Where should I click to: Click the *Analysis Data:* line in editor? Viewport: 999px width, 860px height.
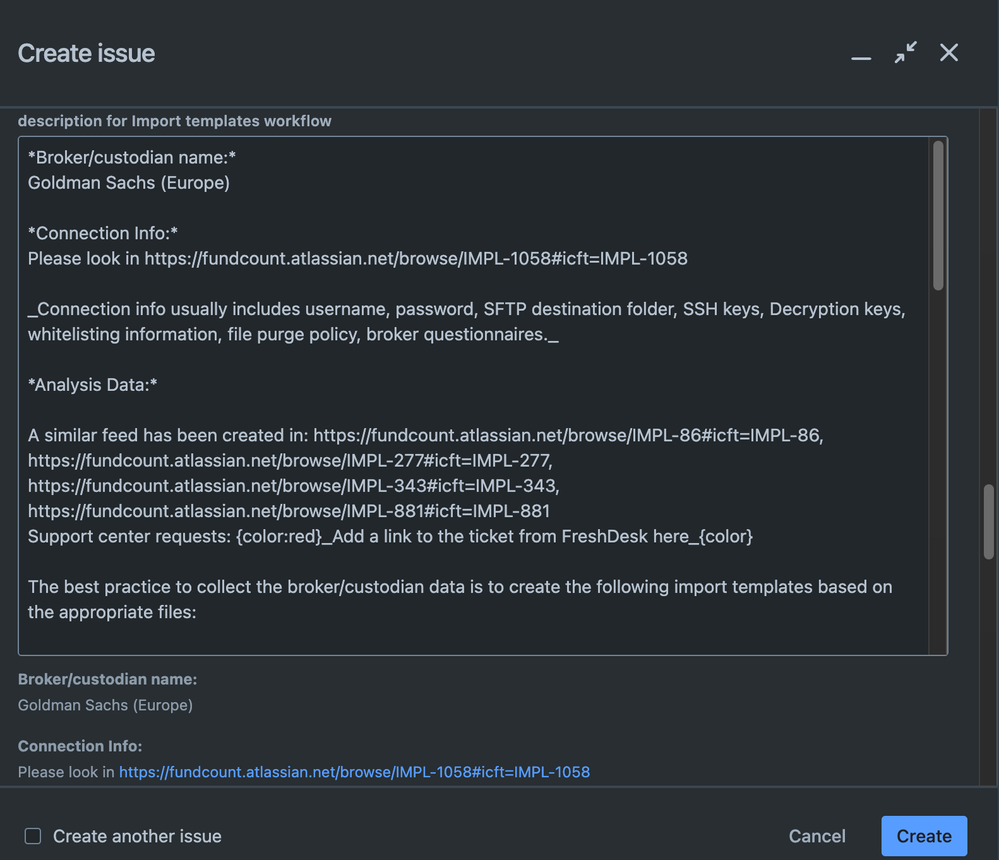[x=93, y=385]
